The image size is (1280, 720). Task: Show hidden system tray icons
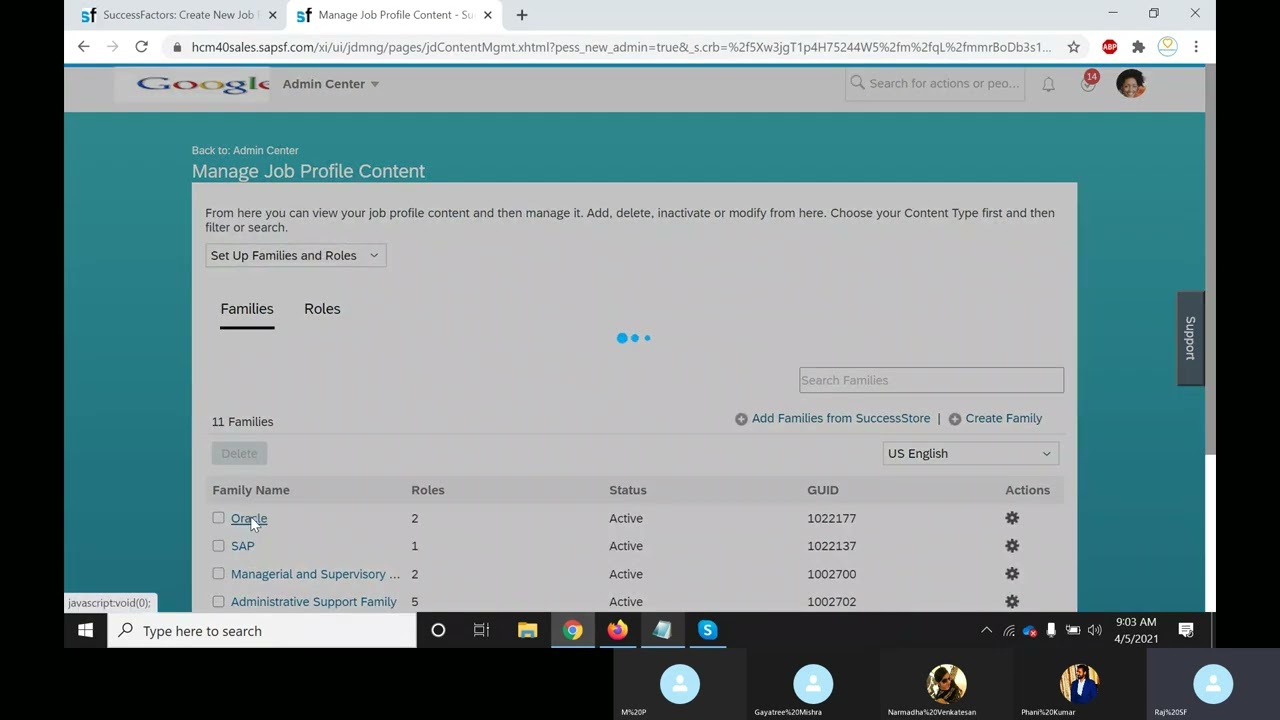(x=986, y=631)
